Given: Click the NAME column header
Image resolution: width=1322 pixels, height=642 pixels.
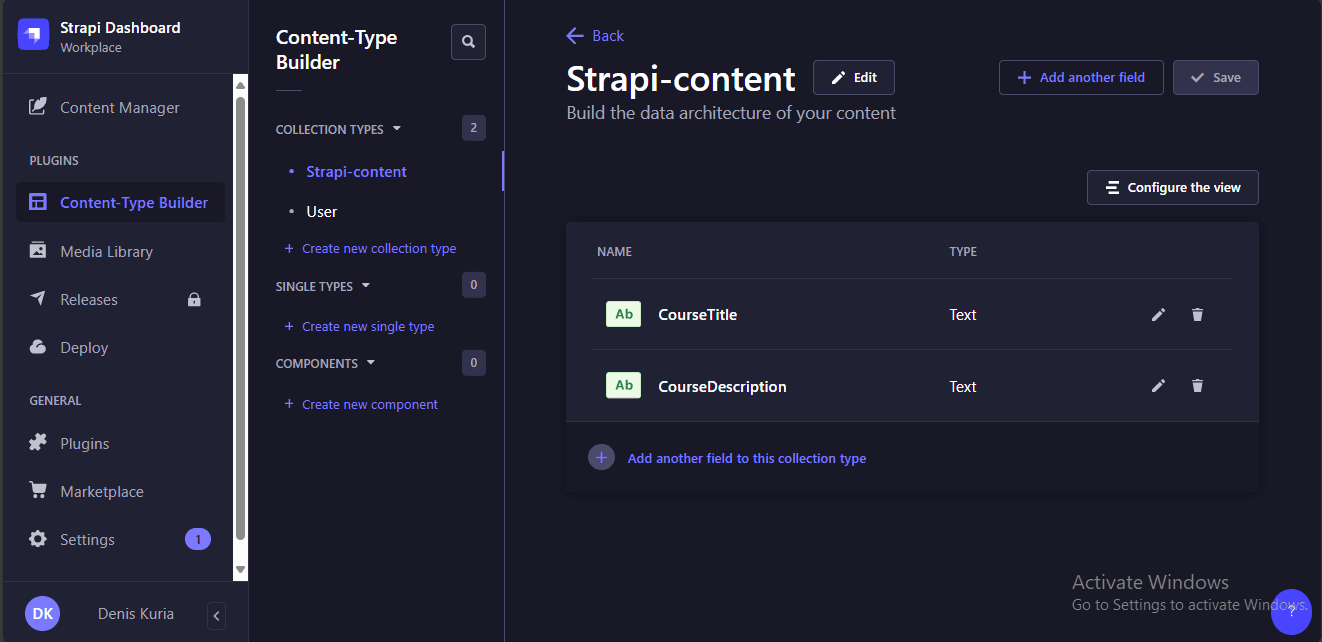Looking at the screenshot, I should pos(614,252).
